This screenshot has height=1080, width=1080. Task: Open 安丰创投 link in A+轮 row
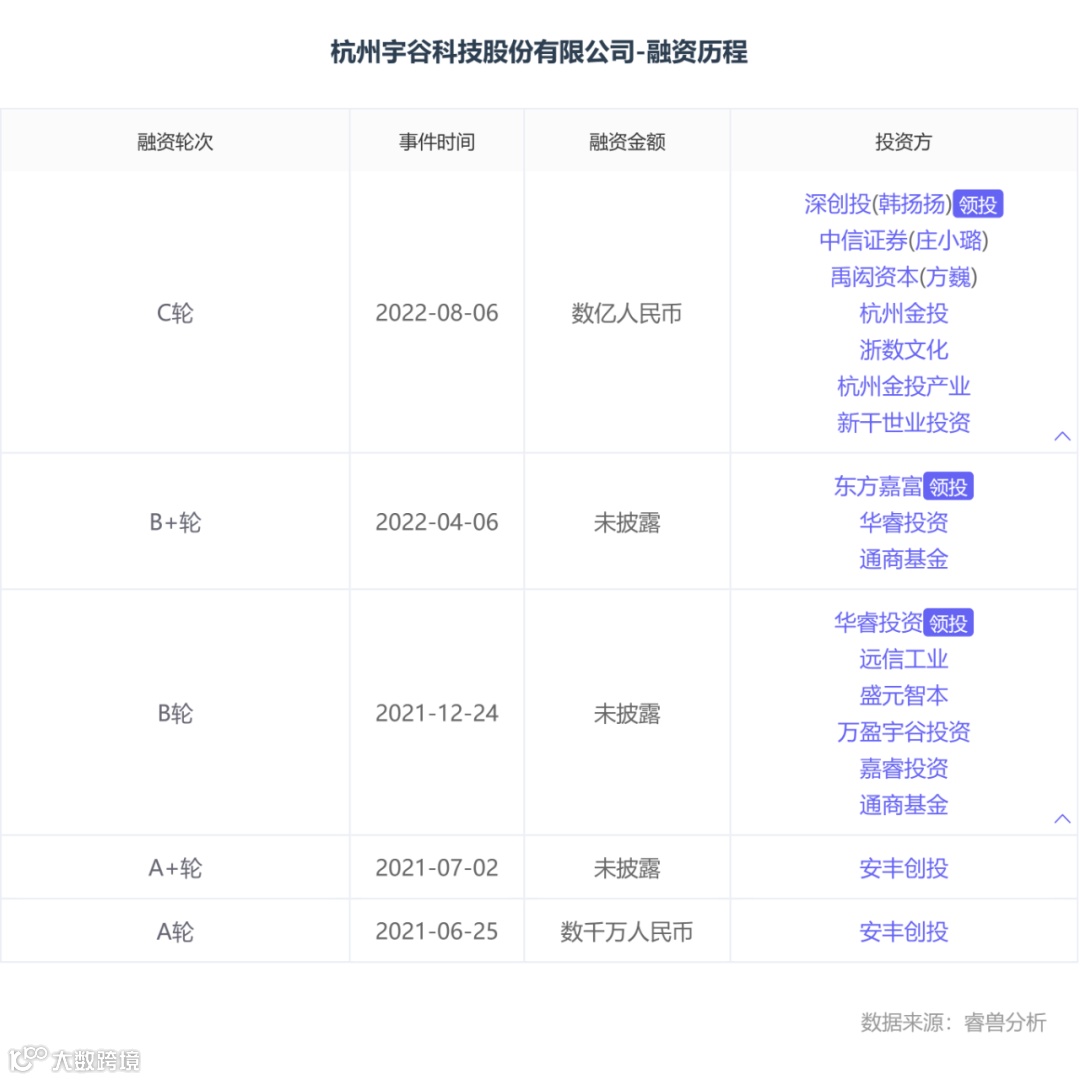pos(904,868)
